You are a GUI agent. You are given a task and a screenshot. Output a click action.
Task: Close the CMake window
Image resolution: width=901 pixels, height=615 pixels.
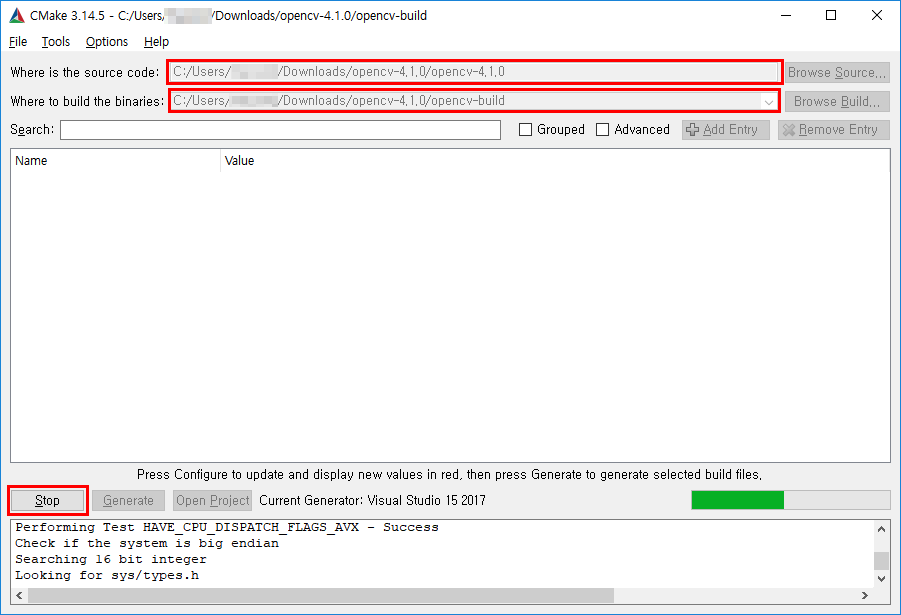point(876,16)
